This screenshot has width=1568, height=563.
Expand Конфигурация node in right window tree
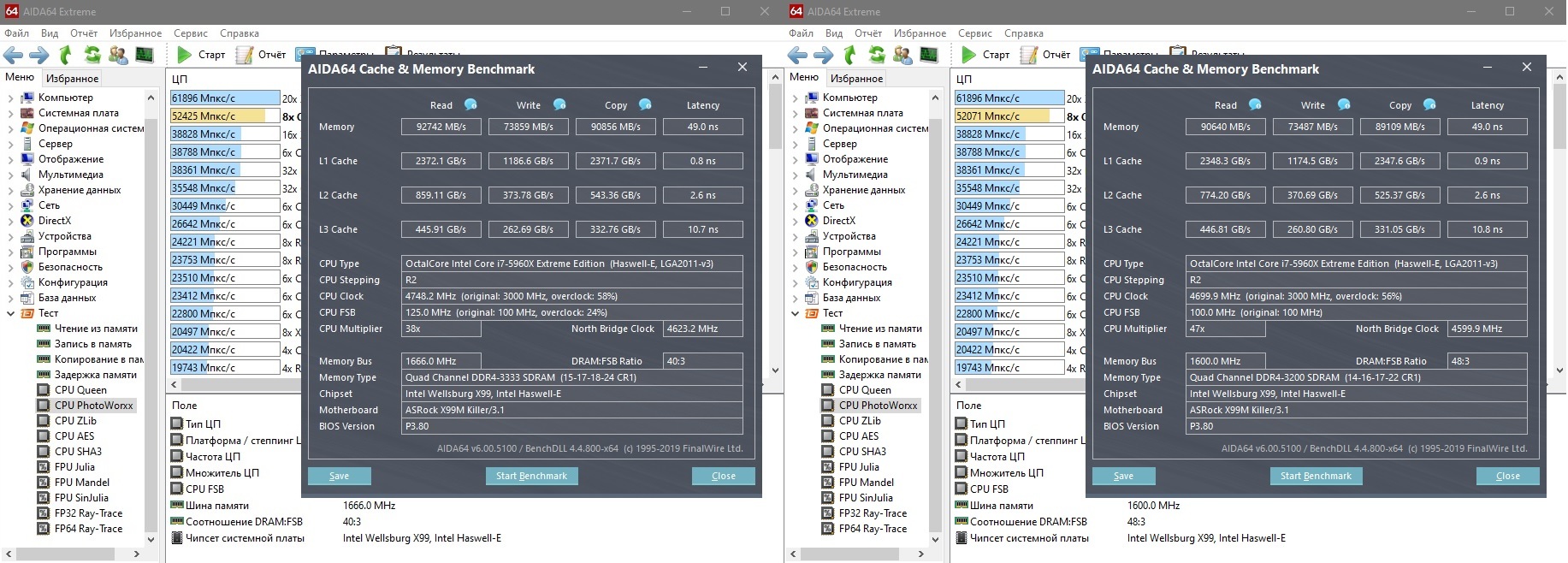tap(795, 282)
